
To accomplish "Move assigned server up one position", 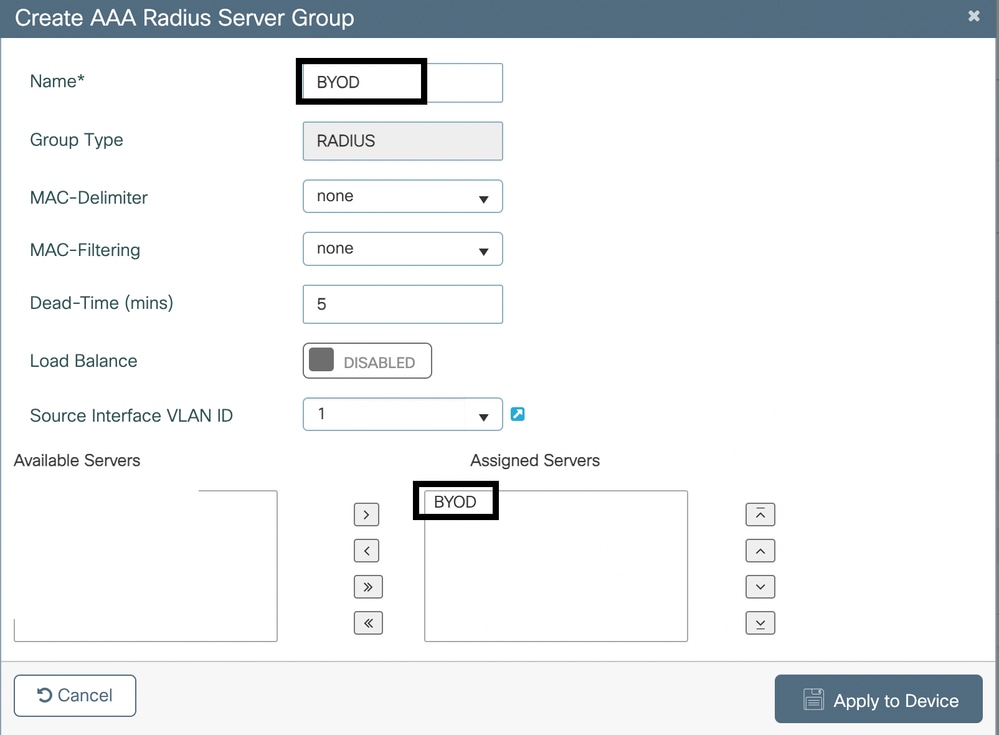I will pos(760,550).
